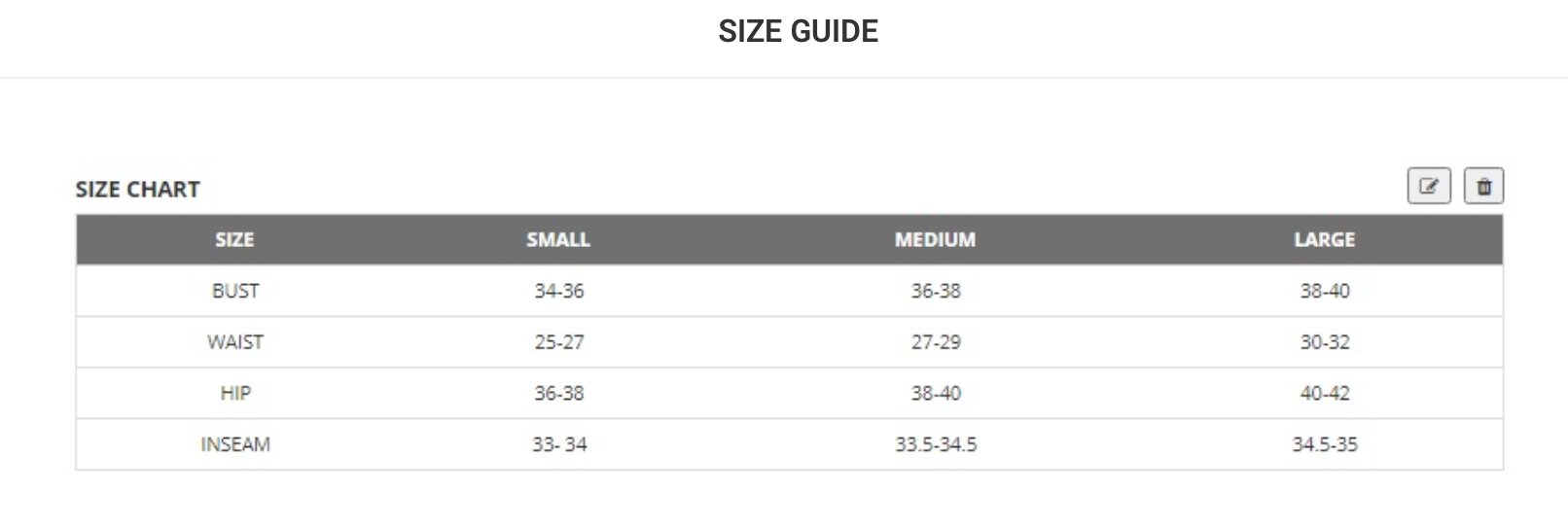The image size is (1568, 528).
Task: Click the medium waist value 27-29
Action: (x=936, y=342)
